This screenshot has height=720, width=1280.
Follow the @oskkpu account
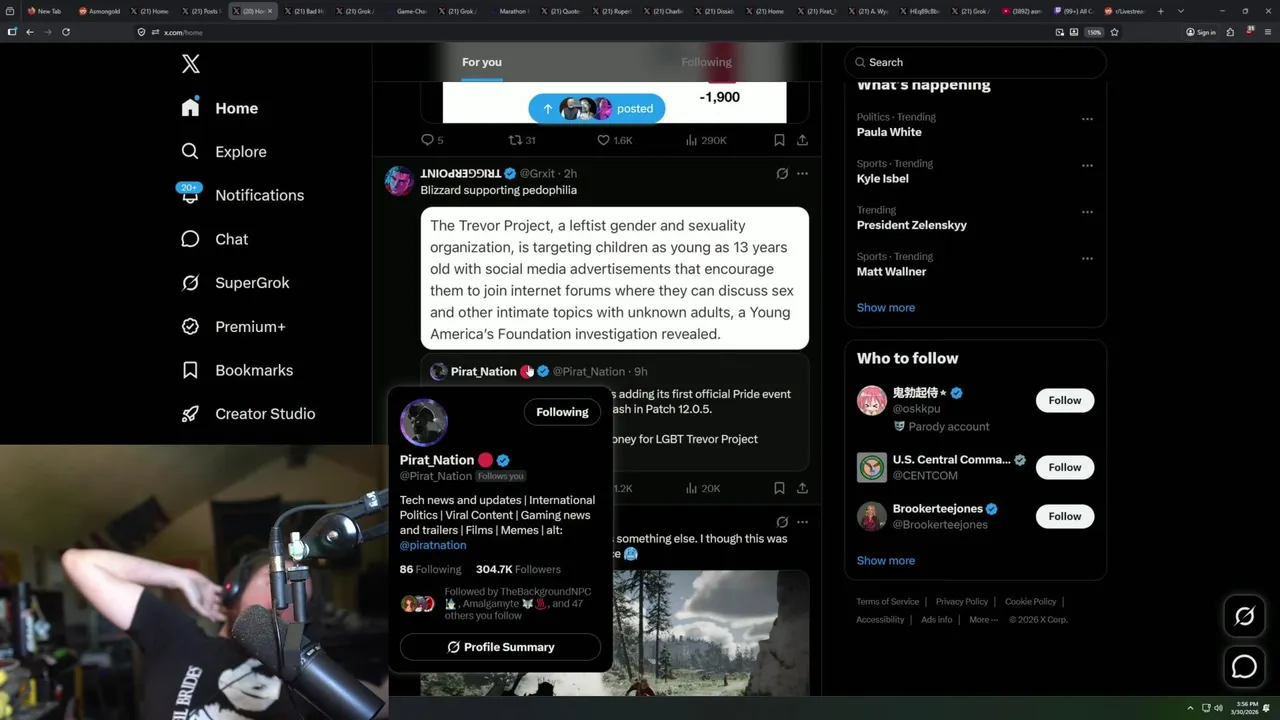pos(1065,400)
